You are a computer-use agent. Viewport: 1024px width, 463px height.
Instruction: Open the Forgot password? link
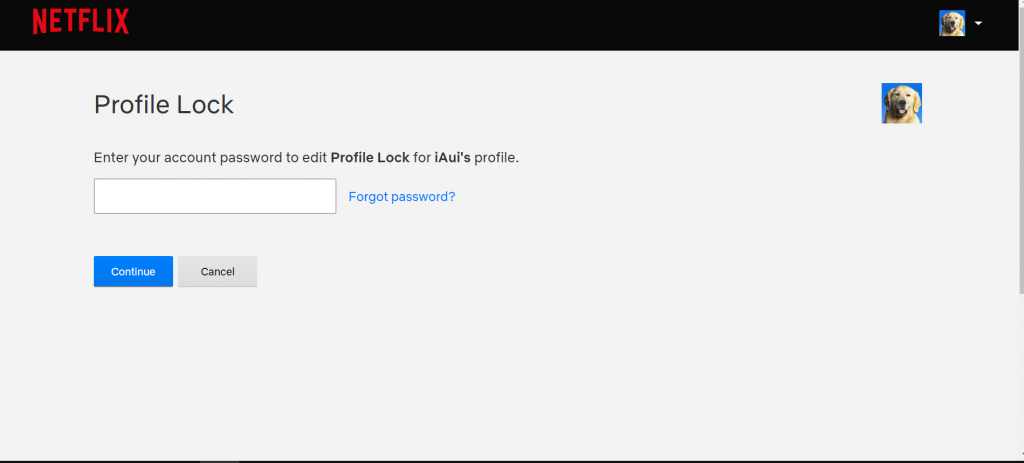[401, 197]
